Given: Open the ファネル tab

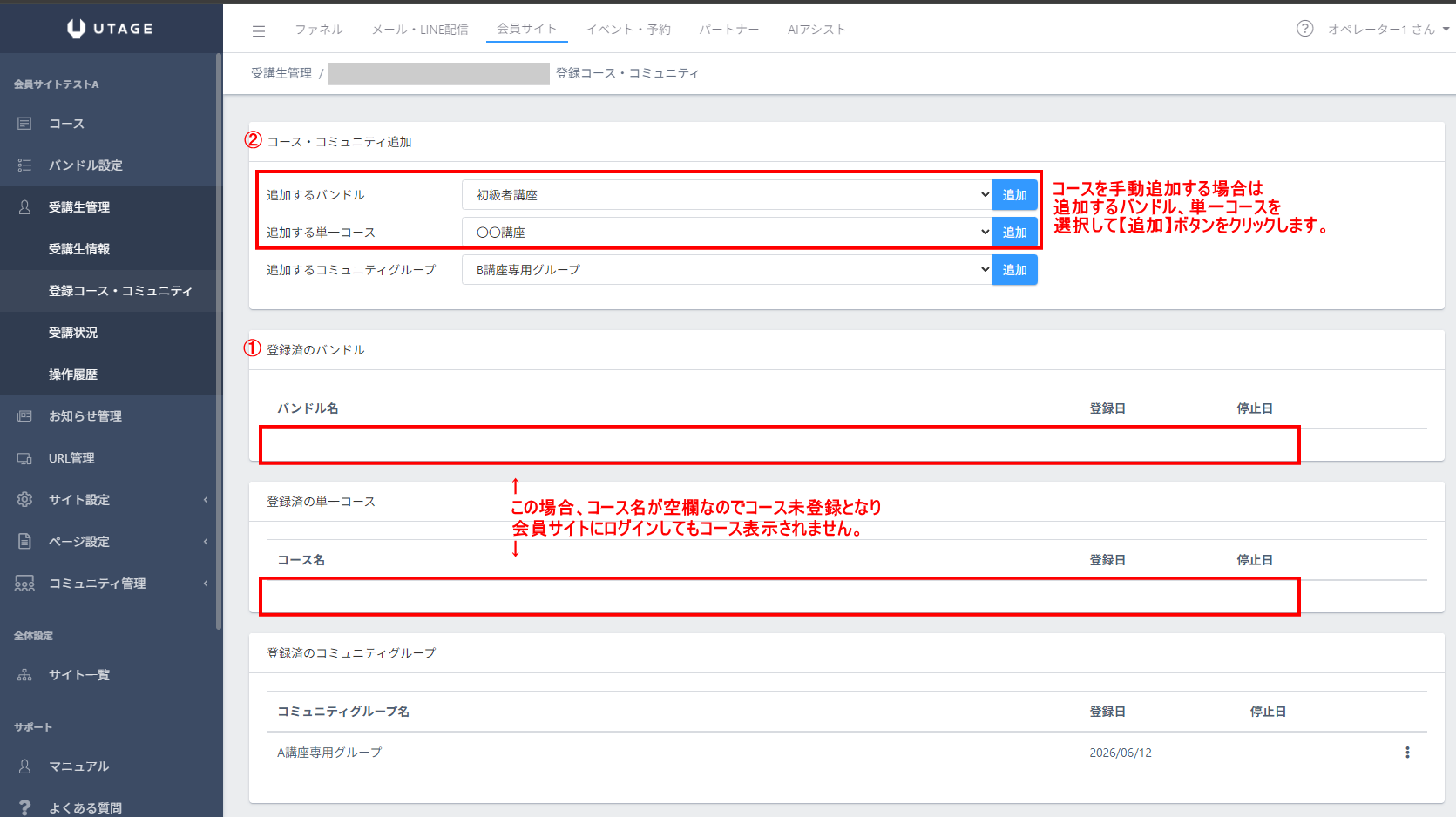Looking at the screenshot, I should [319, 30].
